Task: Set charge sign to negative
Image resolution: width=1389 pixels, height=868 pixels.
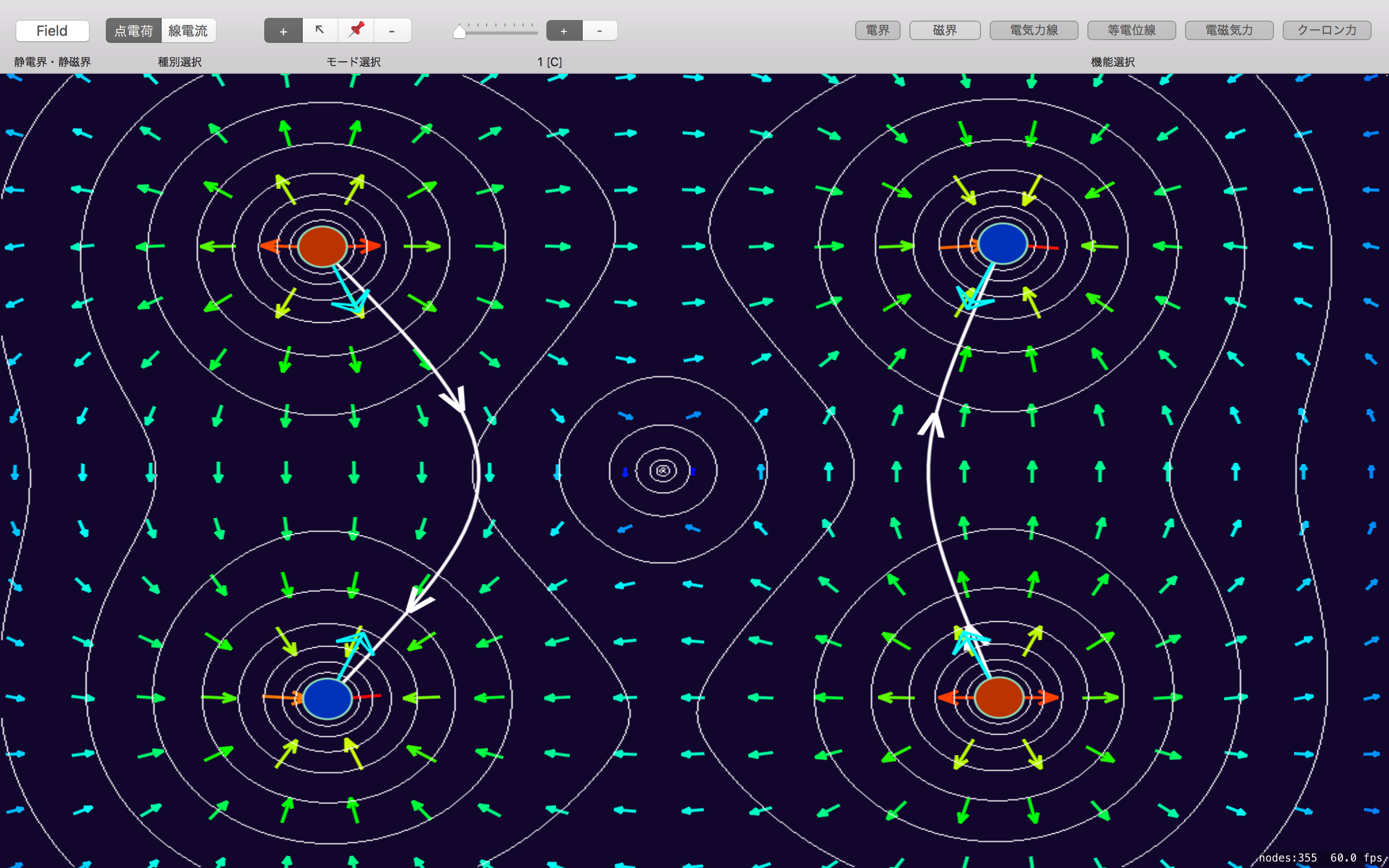Action: [600, 30]
